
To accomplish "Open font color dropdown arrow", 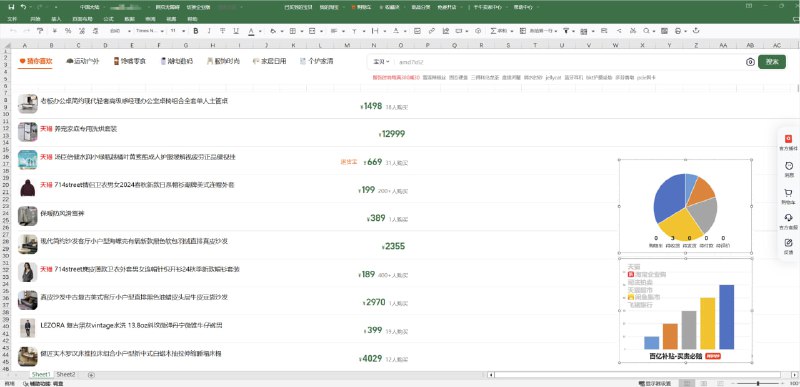I will pos(260,31).
